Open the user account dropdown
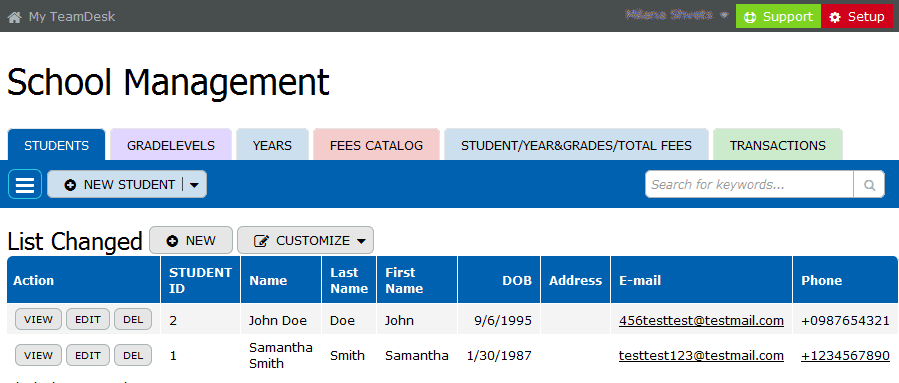Image resolution: width=899 pixels, height=383 pixels. tap(677, 15)
